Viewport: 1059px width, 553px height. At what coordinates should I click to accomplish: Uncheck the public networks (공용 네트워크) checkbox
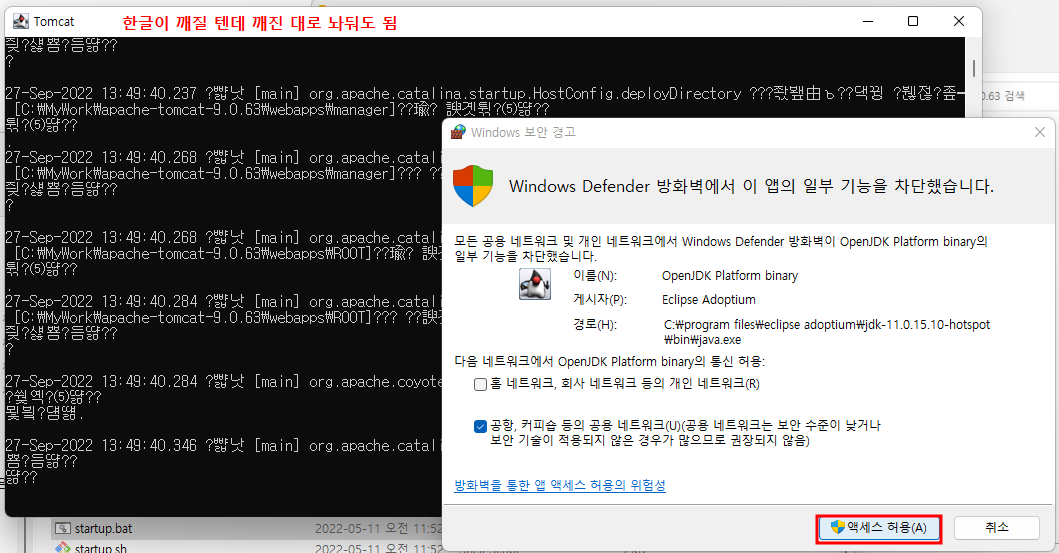[480, 426]
